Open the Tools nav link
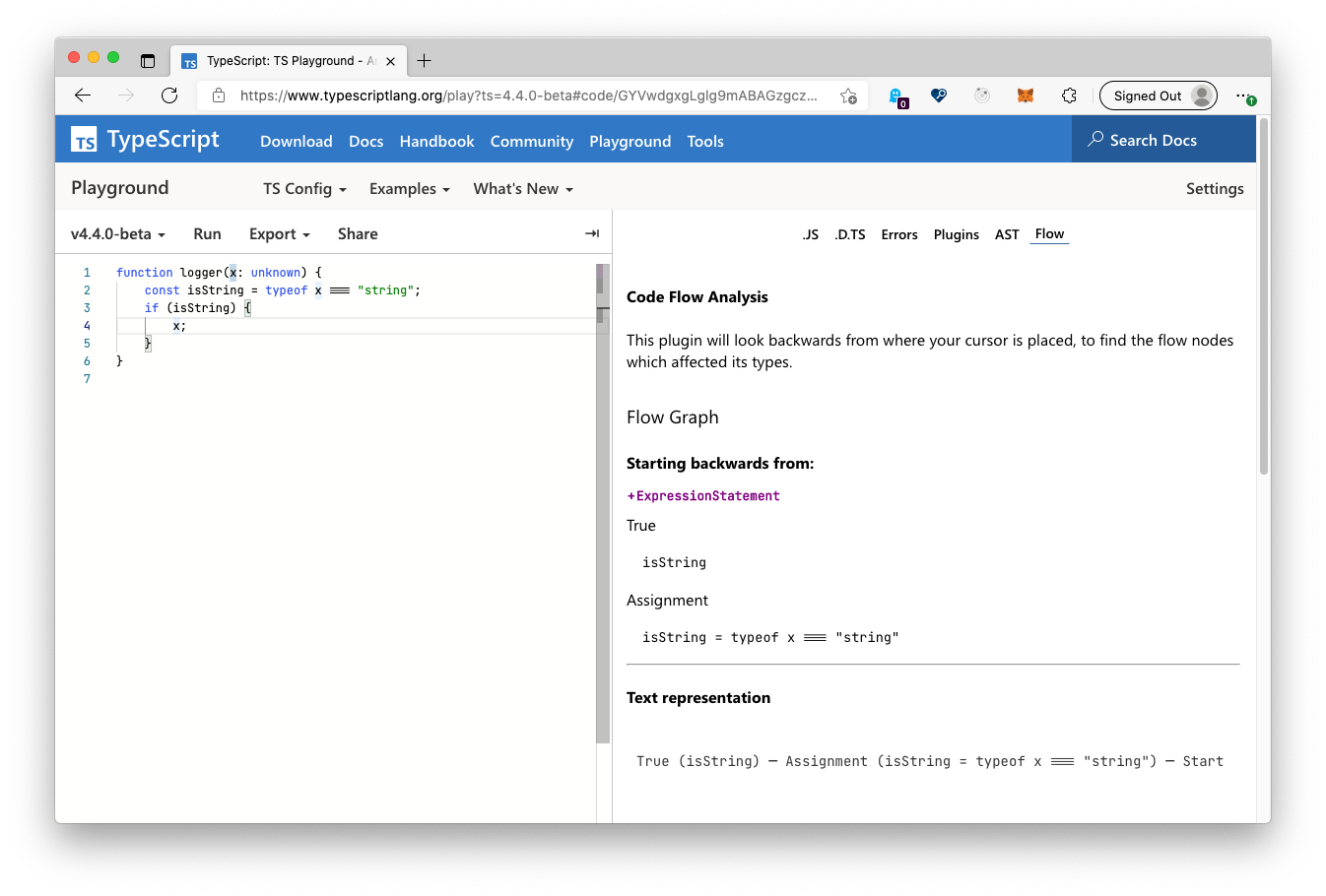Screen dimensions: 1326x896 click(705, 141)
